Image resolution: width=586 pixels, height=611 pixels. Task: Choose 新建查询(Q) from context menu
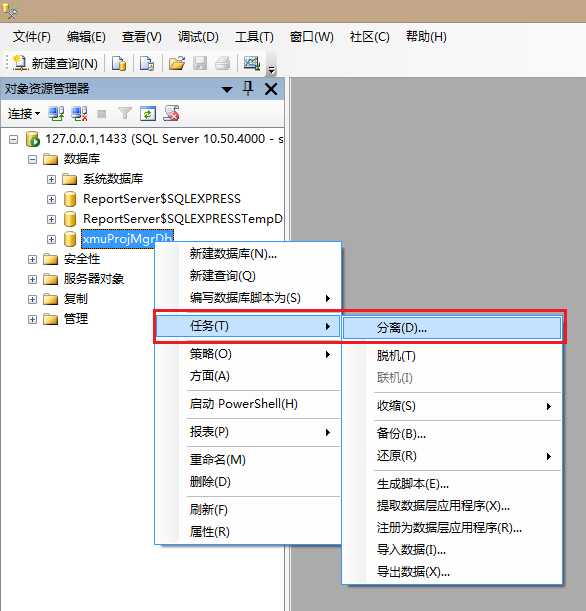[x=248, y=276]
